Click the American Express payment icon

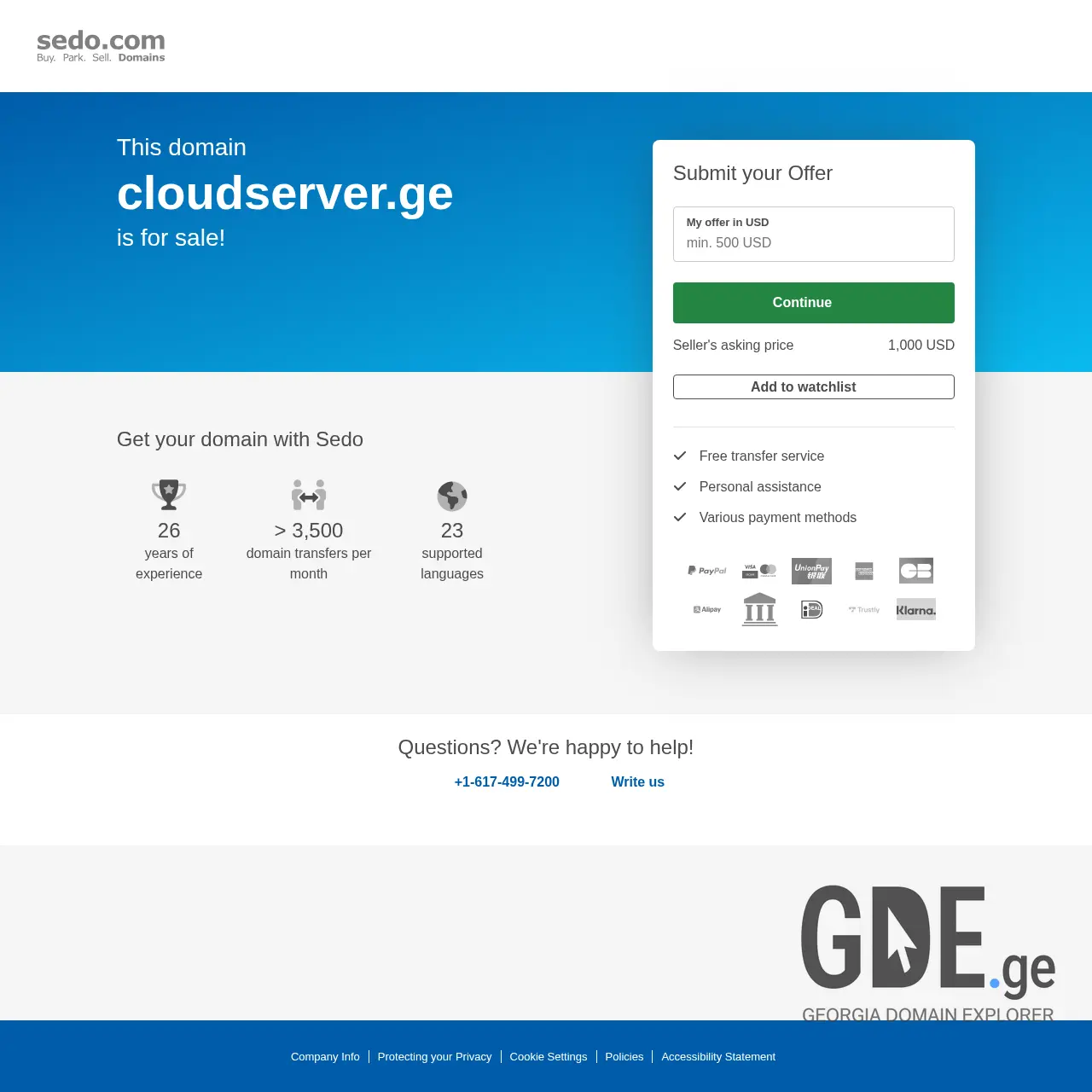click(863, 571)
